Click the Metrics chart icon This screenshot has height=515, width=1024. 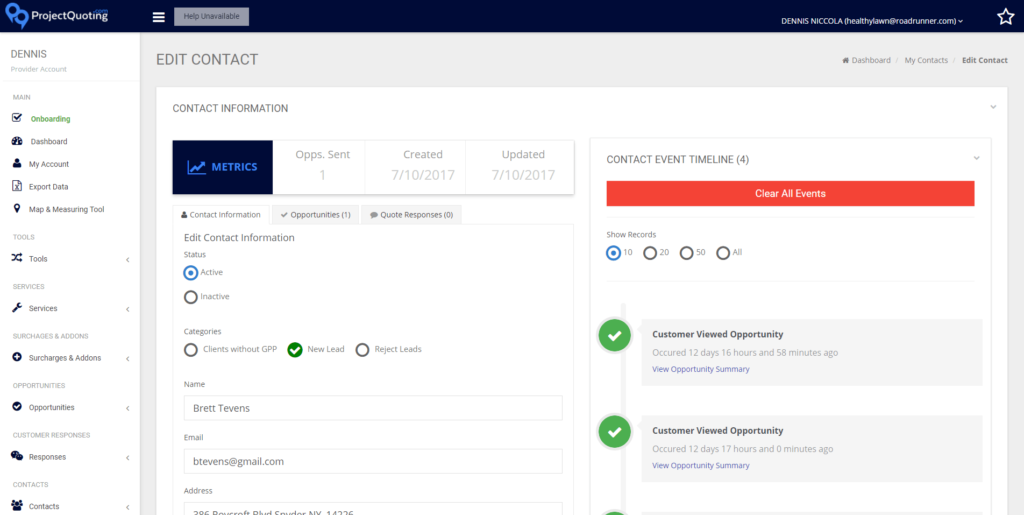pos(197,167)
